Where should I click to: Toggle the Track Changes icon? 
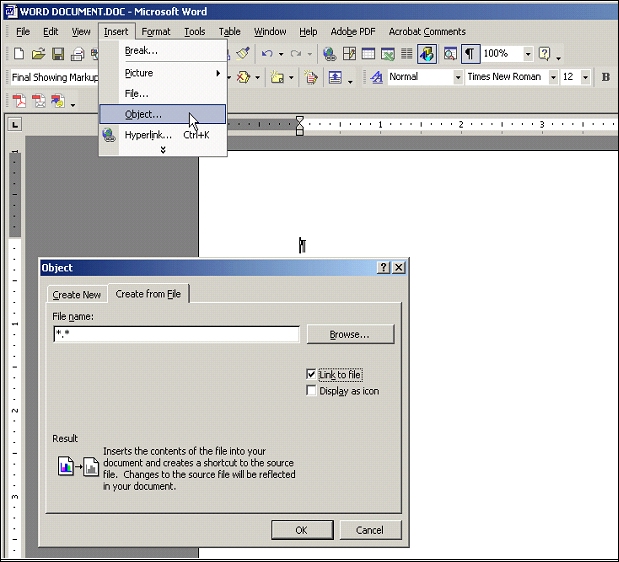[x=311, y=77]
